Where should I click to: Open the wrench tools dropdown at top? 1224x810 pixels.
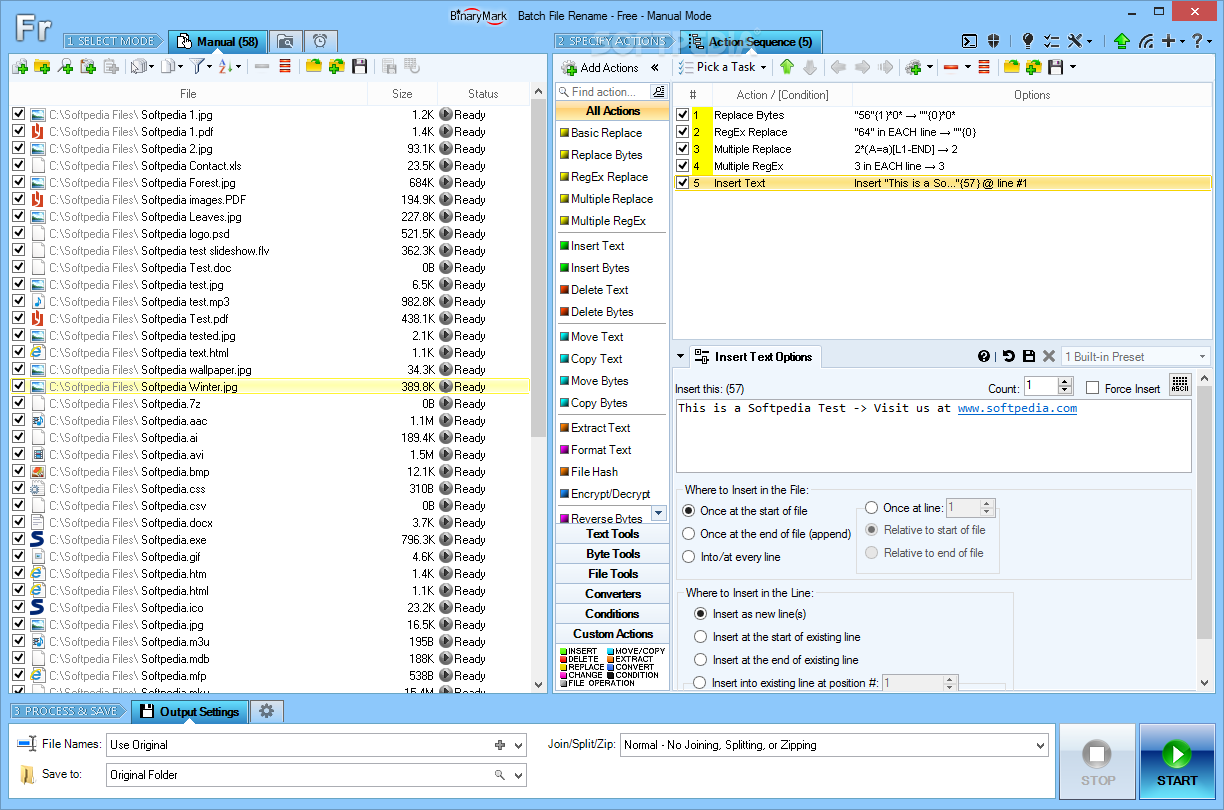(1080, 41)
